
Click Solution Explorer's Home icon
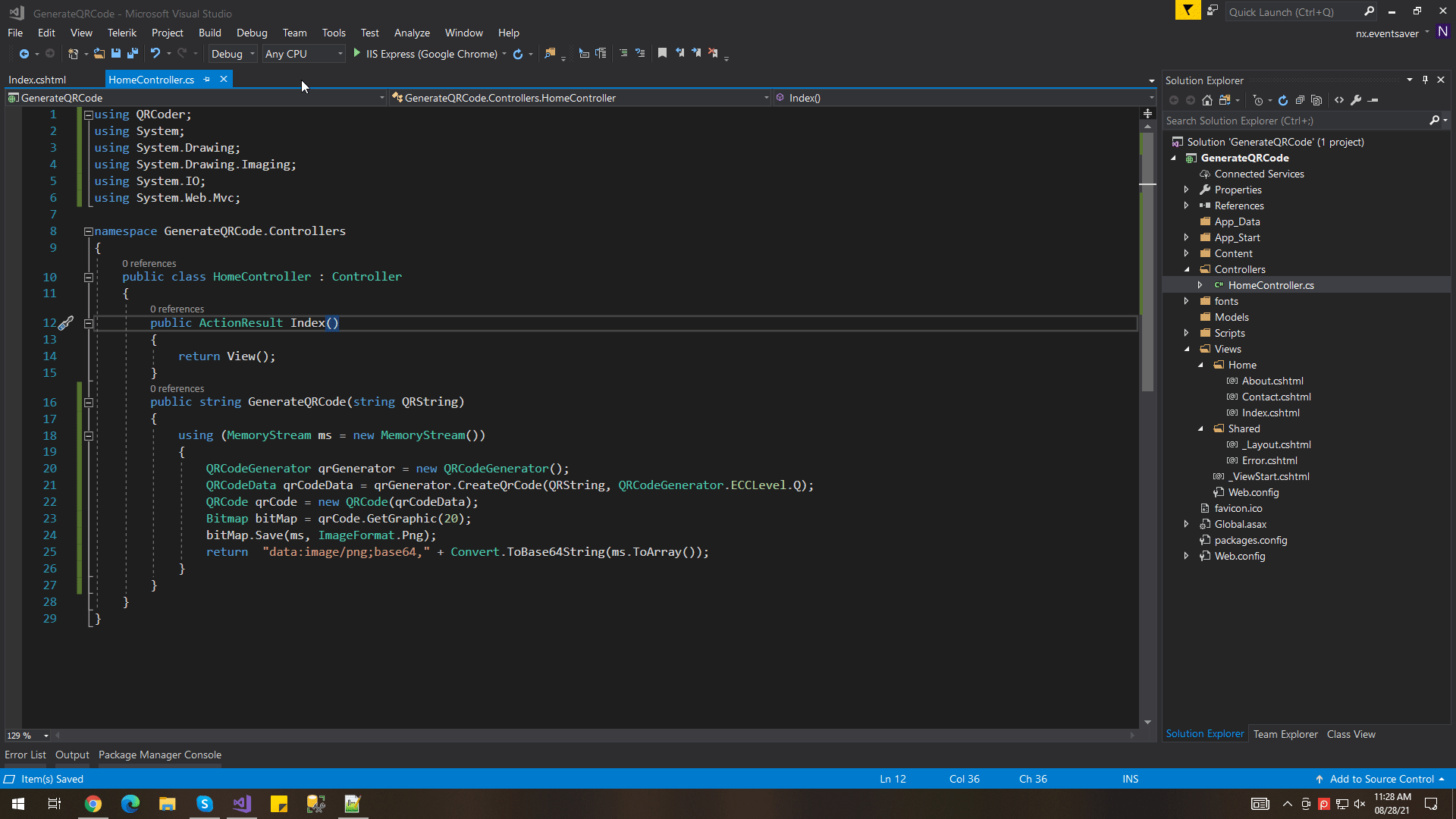1207,100
